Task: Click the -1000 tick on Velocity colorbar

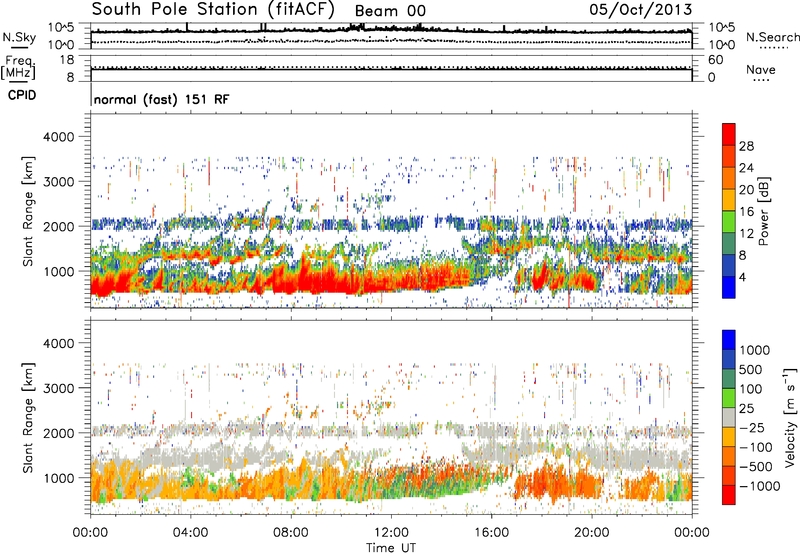Action: pos(760,486)
